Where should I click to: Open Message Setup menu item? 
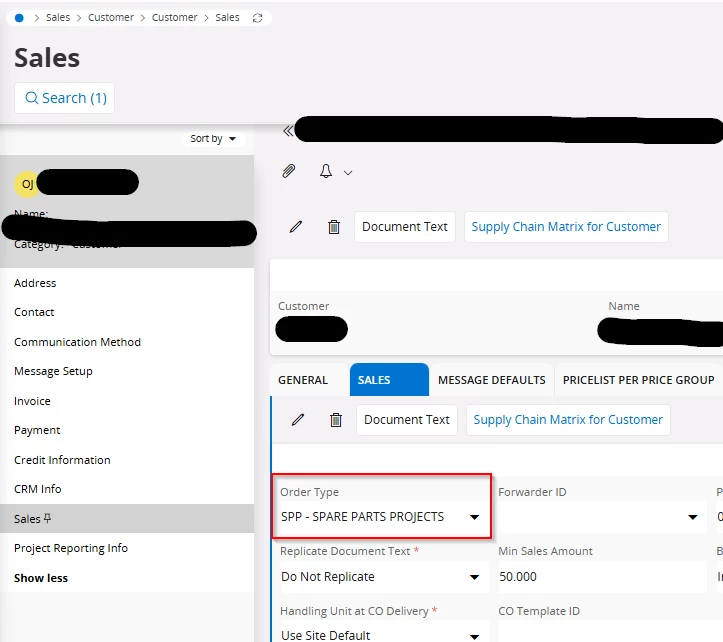tap(127, 371)
